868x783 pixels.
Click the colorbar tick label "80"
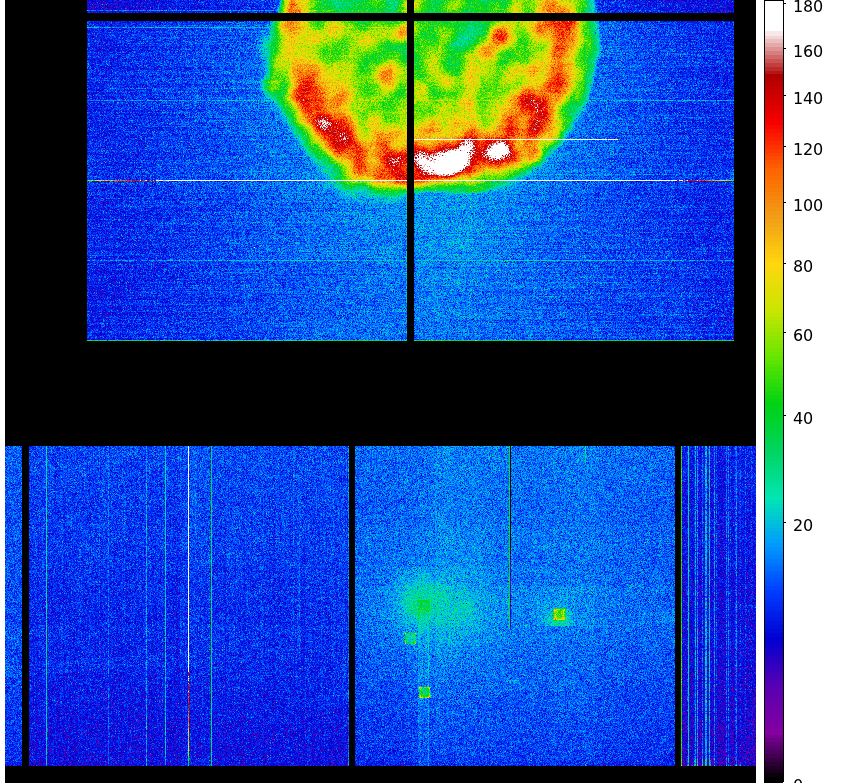tap(803, 266)
